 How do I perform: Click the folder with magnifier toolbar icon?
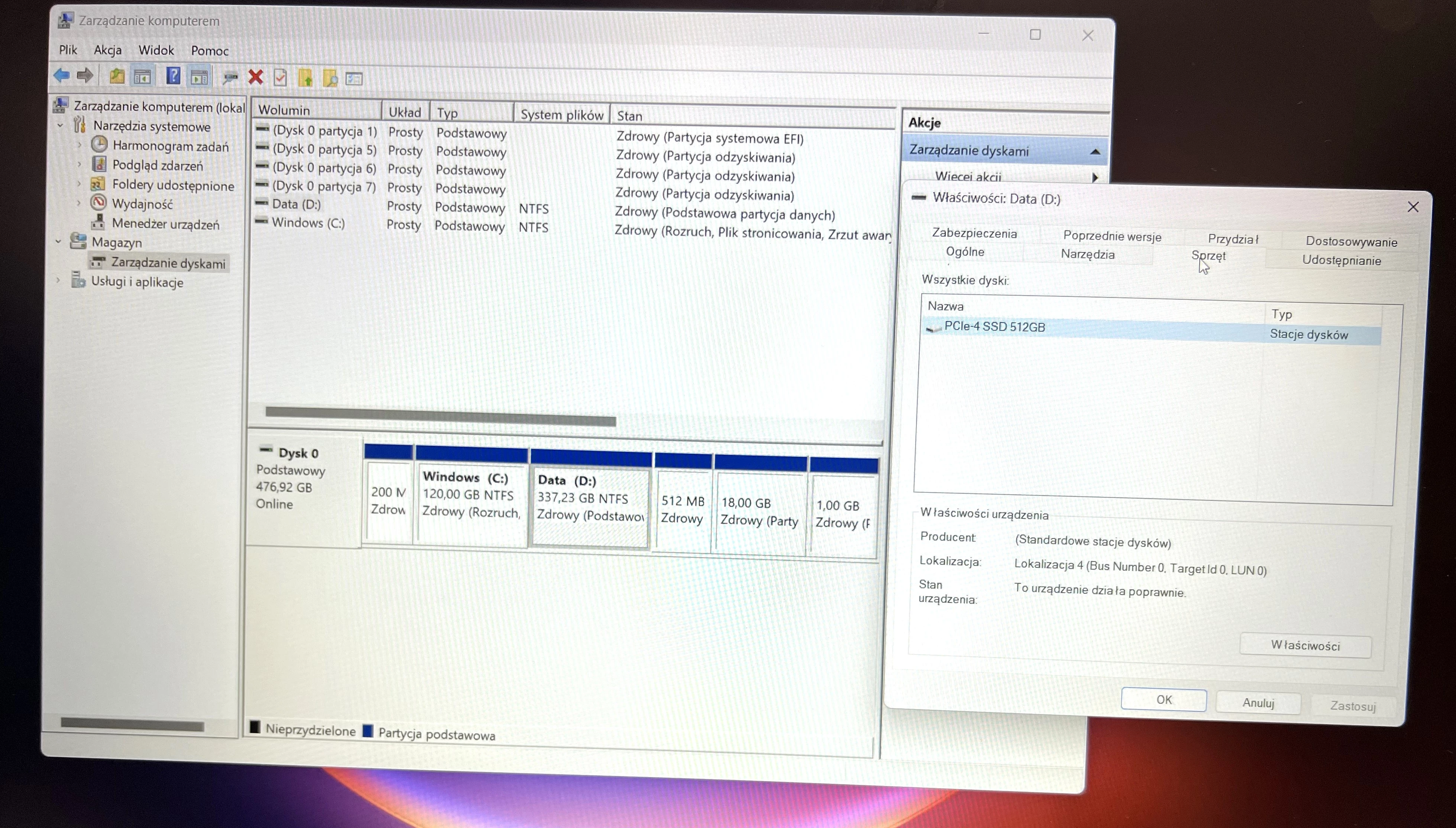point(330,78)
